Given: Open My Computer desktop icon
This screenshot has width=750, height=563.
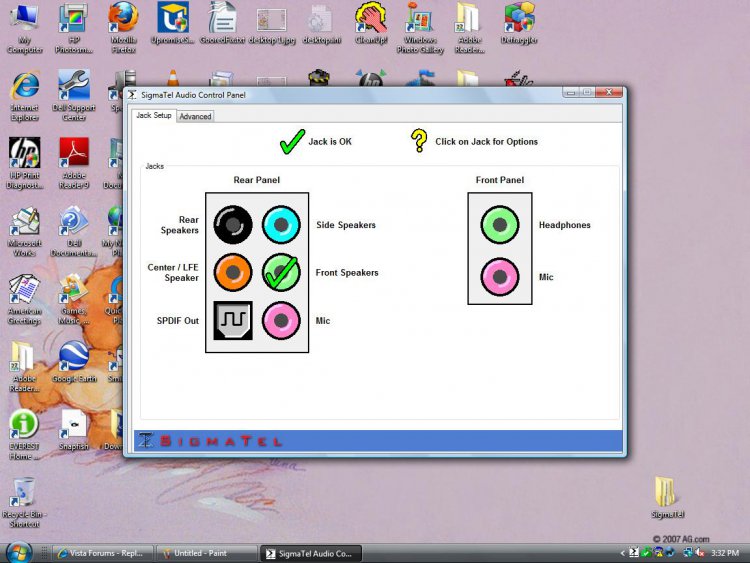Looking at the screenshot, I should [24, 28].
